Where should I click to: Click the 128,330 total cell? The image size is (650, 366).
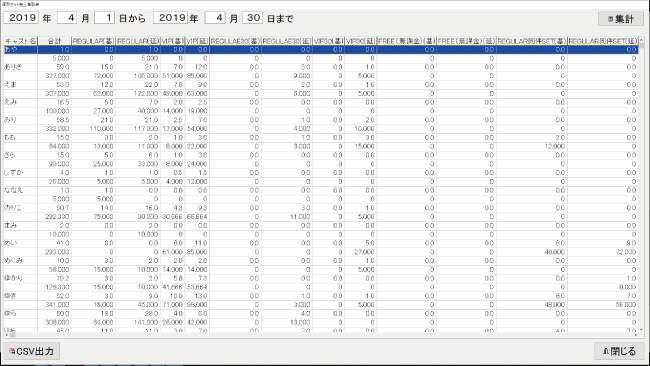(x=54, y=287)
